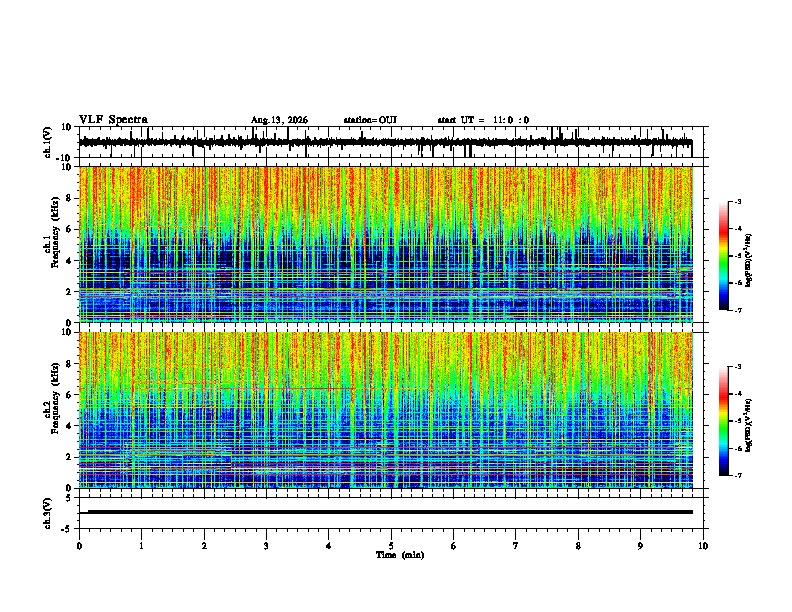Click the ch.2 colorbar "log(PSD)" label
Image resolution: width=792 pixels, height=612 pixels.
pyautogui.click(x=749, y=425)
